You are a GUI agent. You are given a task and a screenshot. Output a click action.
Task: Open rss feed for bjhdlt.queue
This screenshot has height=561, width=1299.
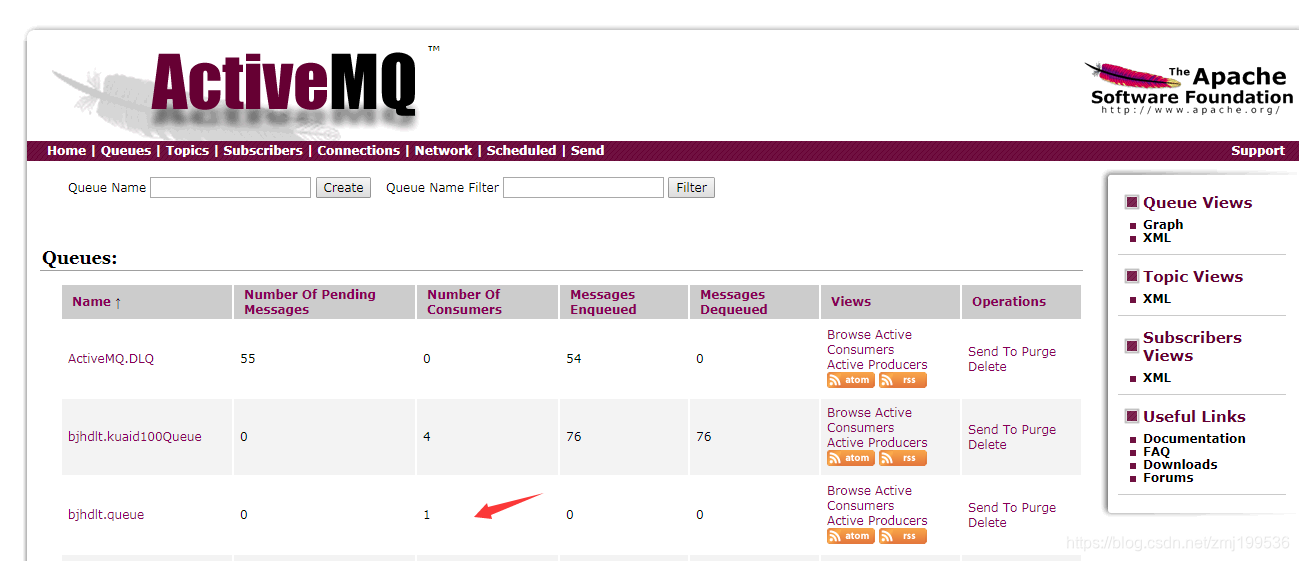point(903,536)
